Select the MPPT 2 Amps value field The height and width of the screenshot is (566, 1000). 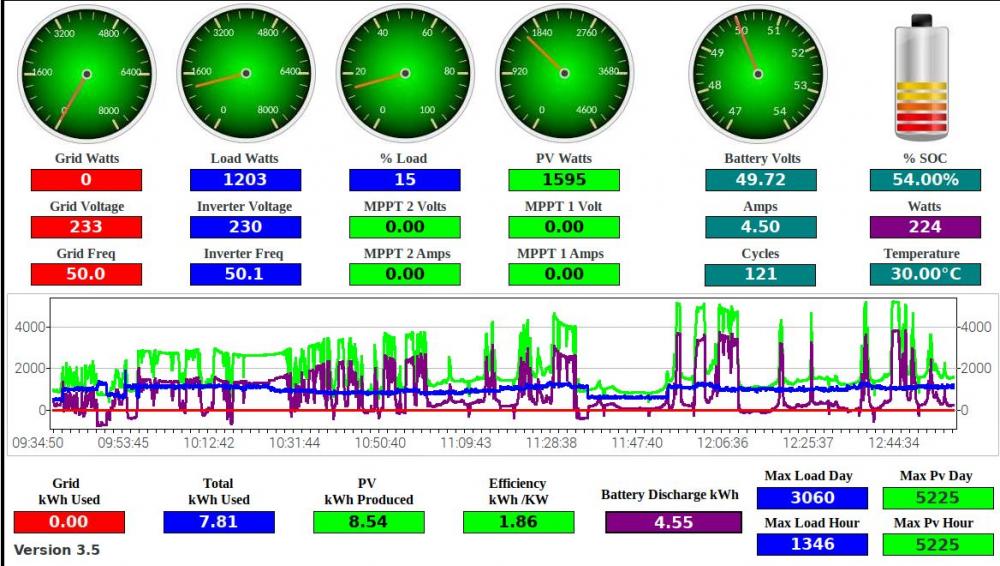pyautogui.click(x=405, y=274)
